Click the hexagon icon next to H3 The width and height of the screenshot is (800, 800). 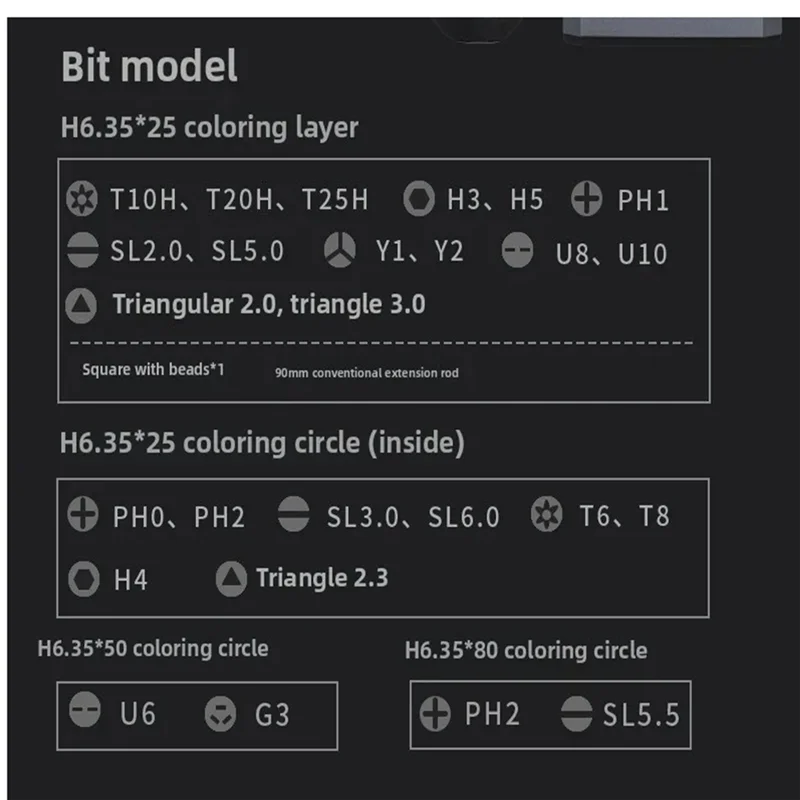[x=419, y=199]
